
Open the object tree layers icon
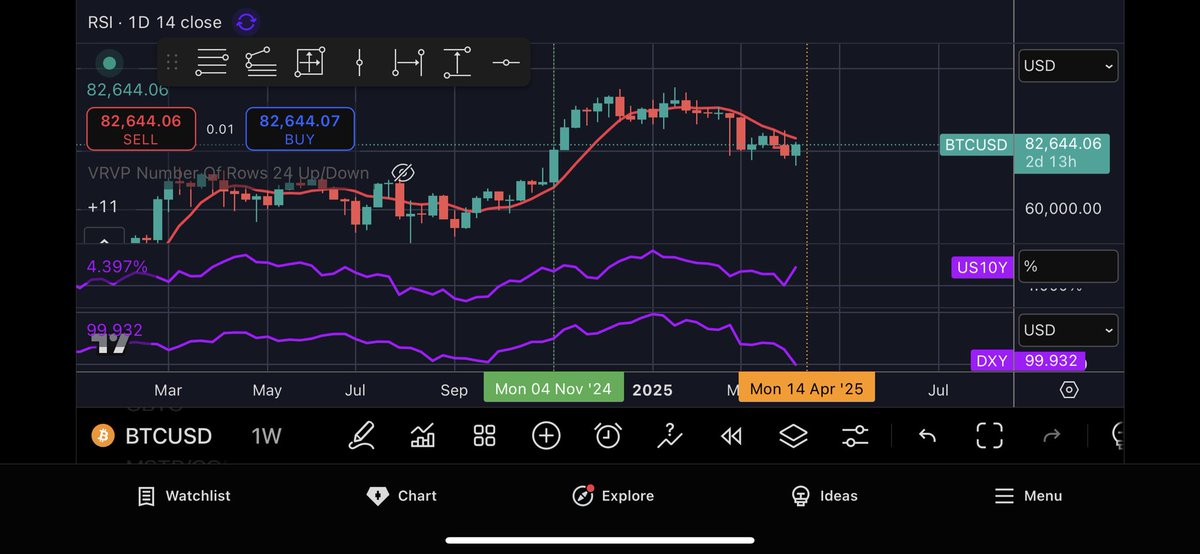793,435
